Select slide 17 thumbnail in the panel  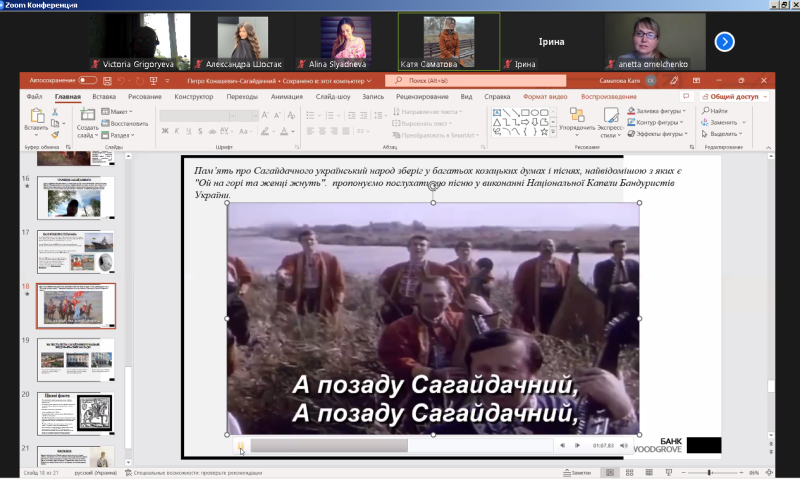76,251
